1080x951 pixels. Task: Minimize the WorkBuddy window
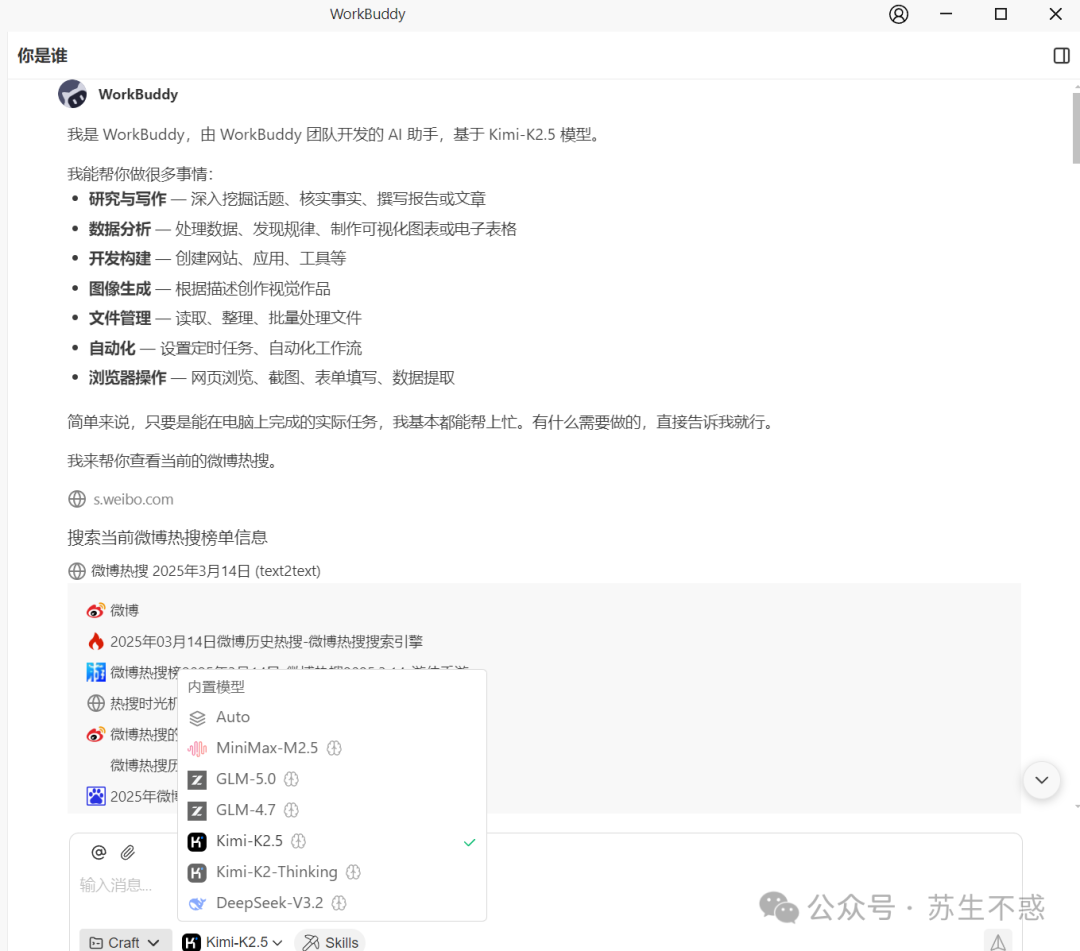point(946,14)
